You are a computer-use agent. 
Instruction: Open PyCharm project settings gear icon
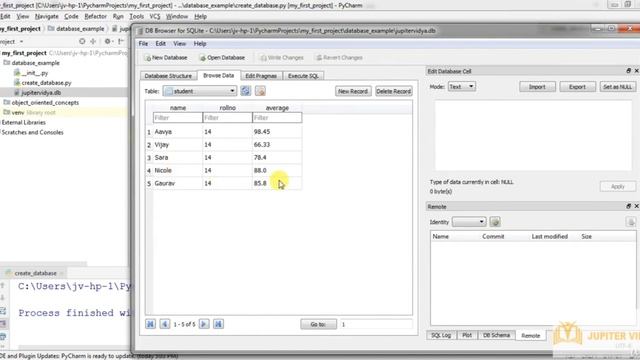[x=108, y=41]
